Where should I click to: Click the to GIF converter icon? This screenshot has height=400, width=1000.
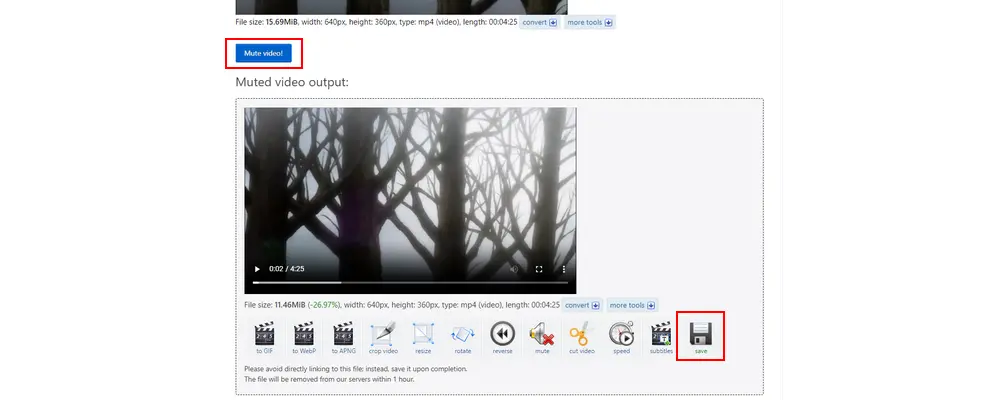(x=264, y=337)
